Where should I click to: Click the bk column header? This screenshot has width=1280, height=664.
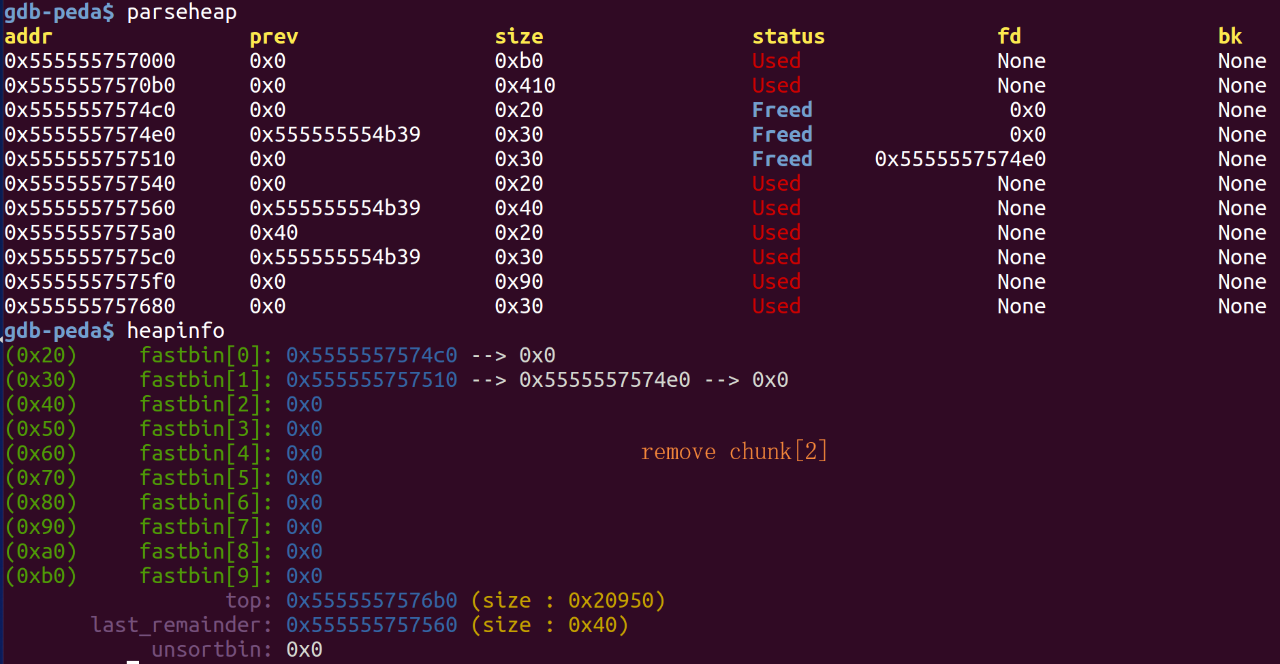click(x=1230, y=37)
